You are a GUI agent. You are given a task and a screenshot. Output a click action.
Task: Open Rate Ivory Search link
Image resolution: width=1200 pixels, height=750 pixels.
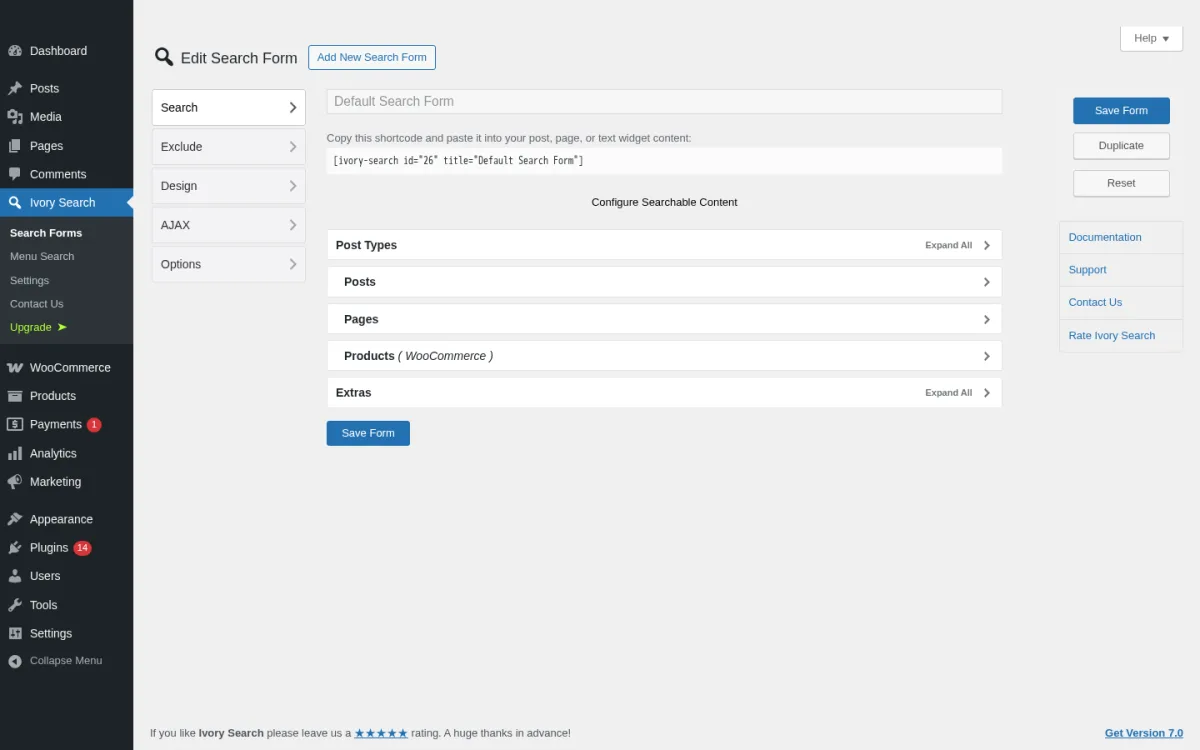1112,335
